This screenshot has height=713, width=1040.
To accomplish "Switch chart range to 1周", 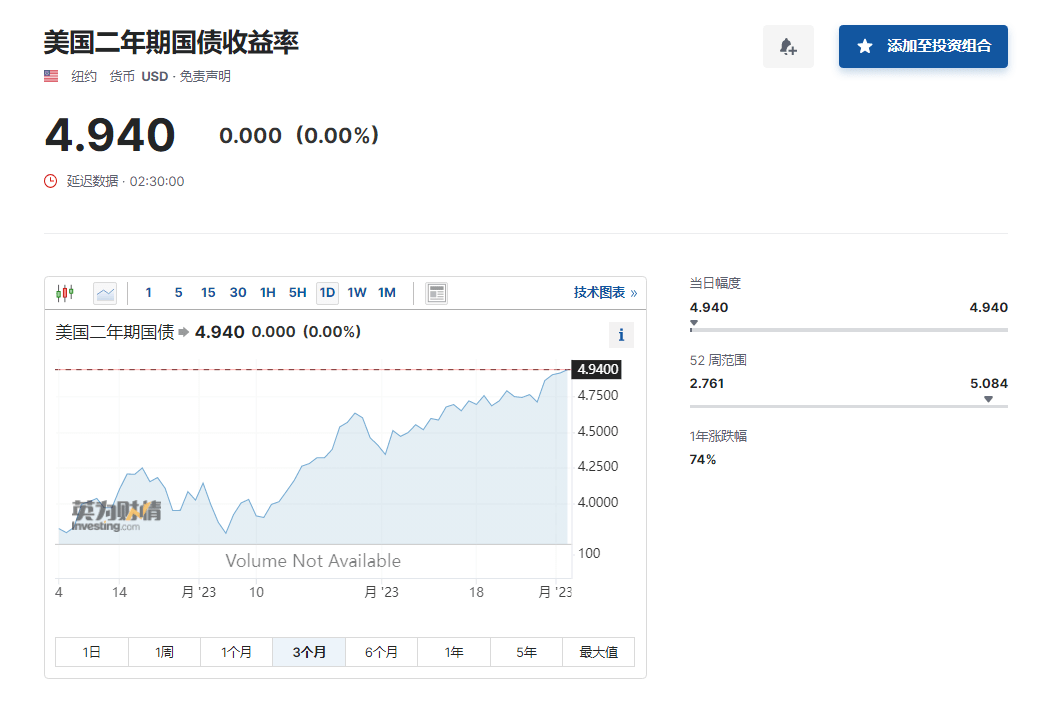I will (x=164, y=652).
